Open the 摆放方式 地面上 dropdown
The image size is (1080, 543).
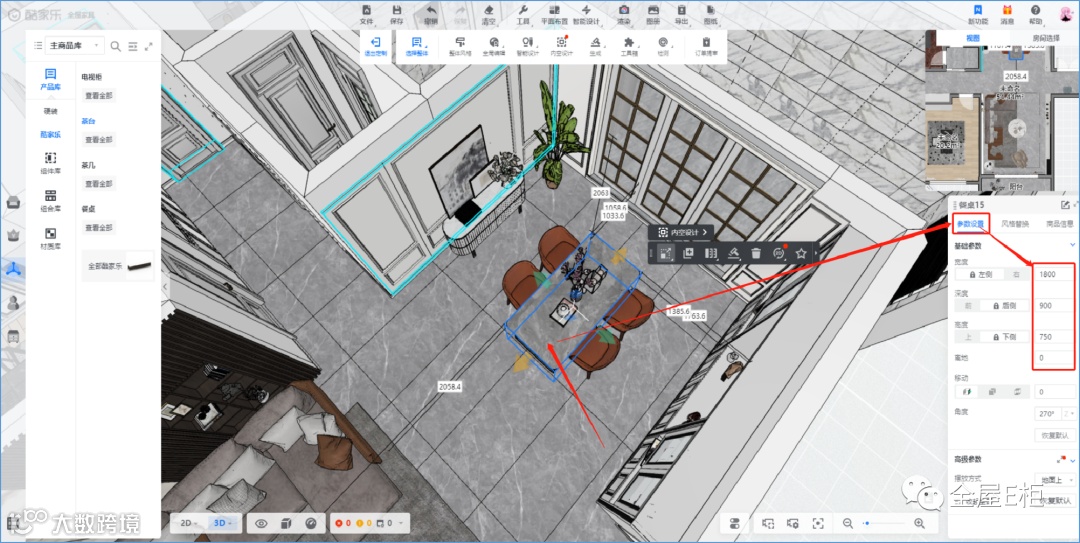pos(1056,479)
